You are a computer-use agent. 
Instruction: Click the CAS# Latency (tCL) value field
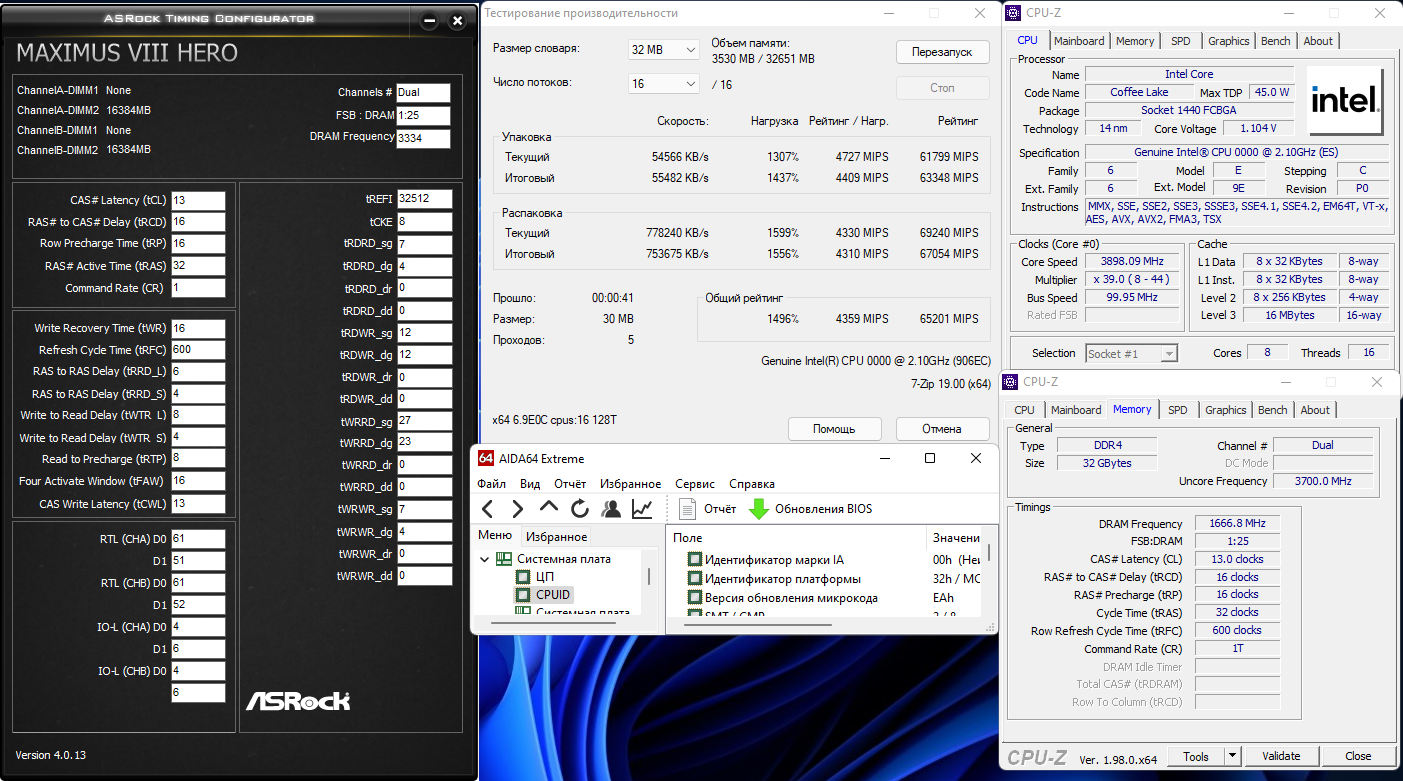[198, 201]
